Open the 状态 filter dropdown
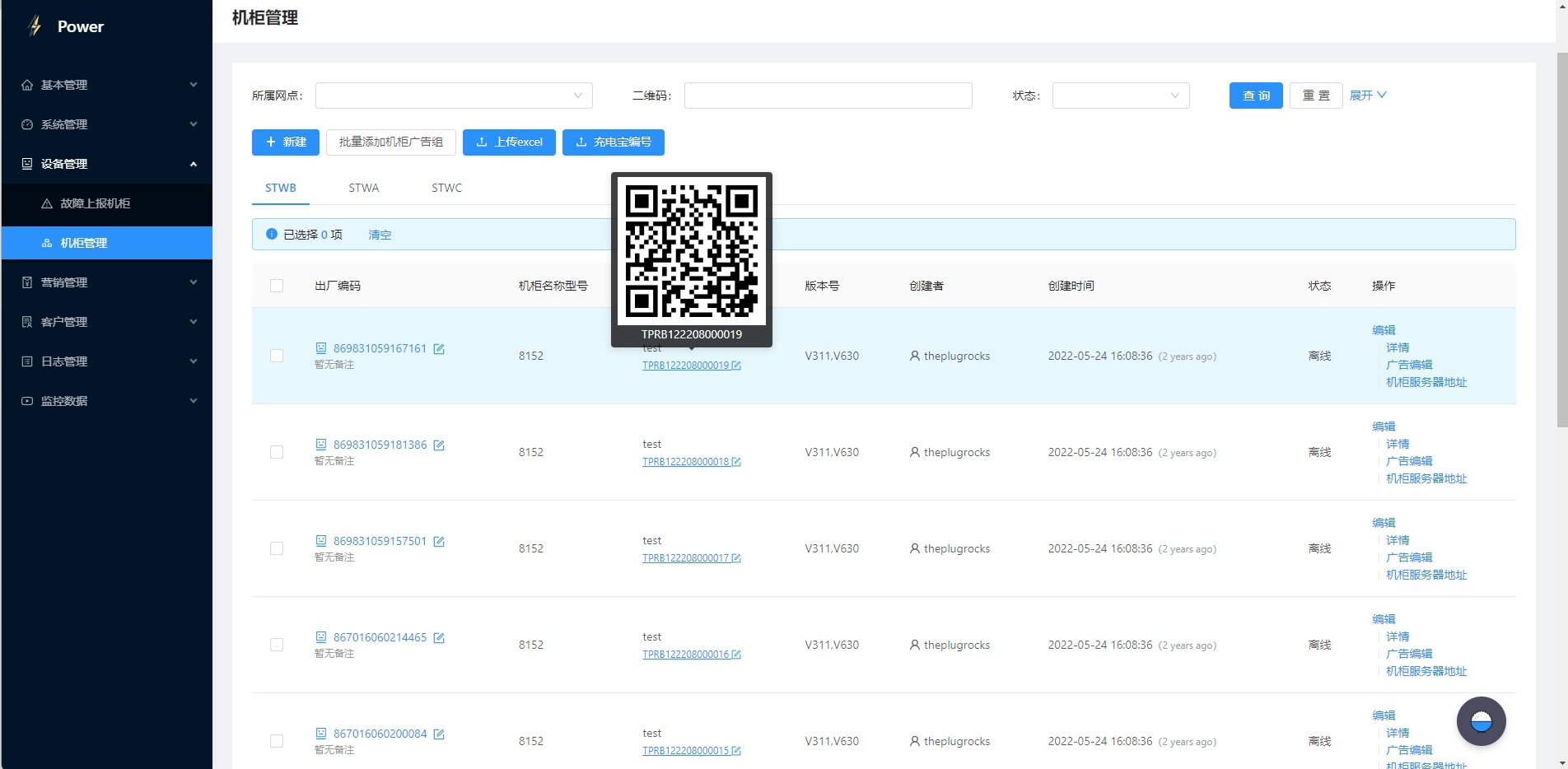The height and width of the screenshot is (769, 1568). point(1121,96)
